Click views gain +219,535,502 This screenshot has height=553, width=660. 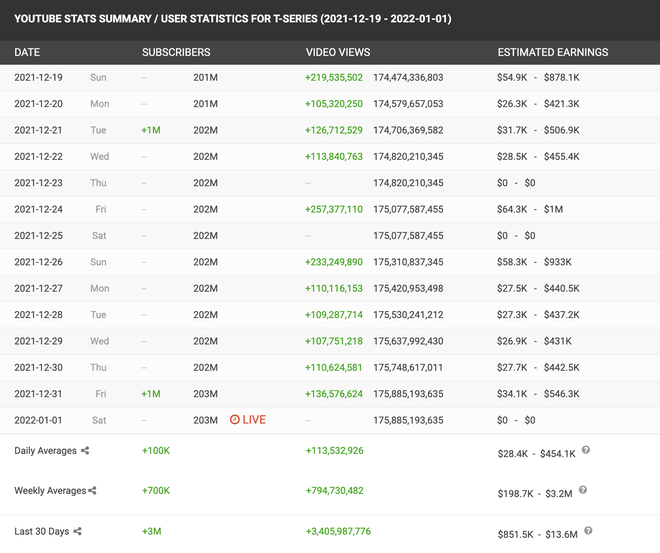[334, 77]
